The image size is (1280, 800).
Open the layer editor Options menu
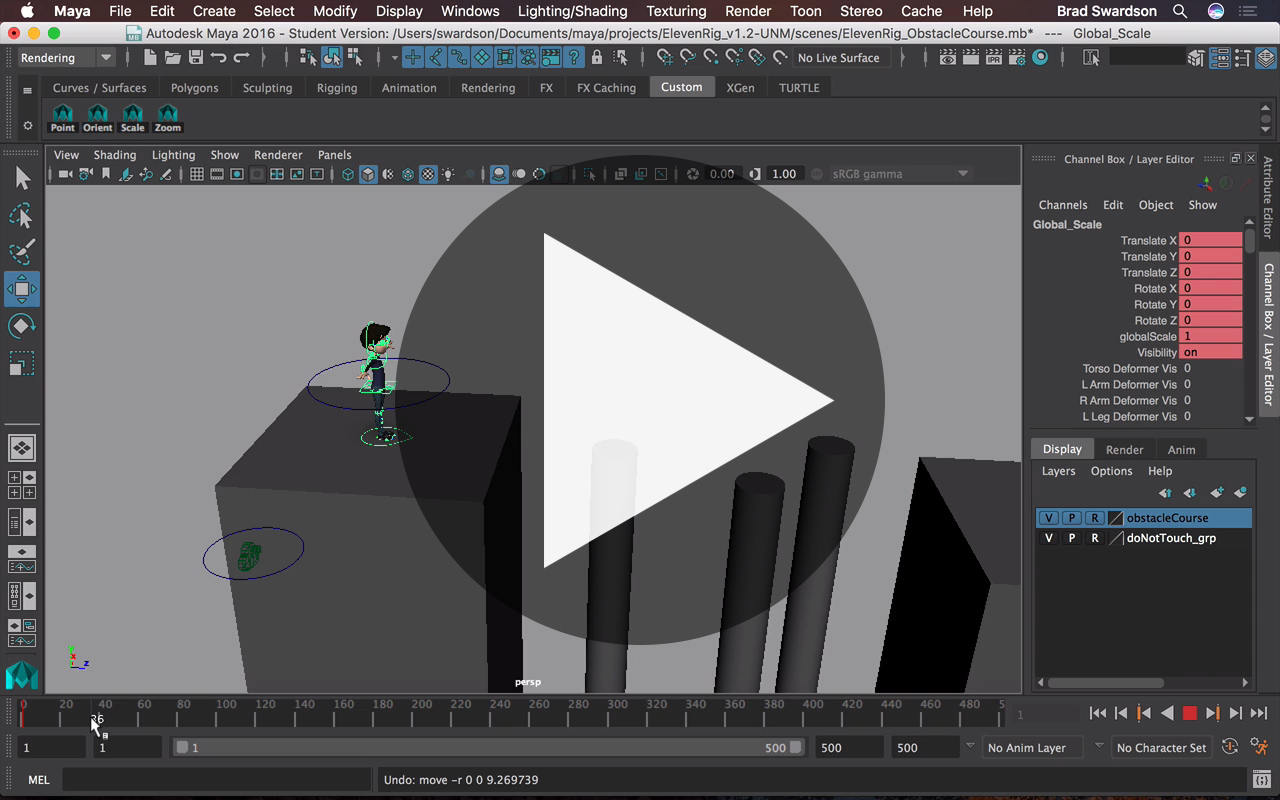click(1111, 471)
